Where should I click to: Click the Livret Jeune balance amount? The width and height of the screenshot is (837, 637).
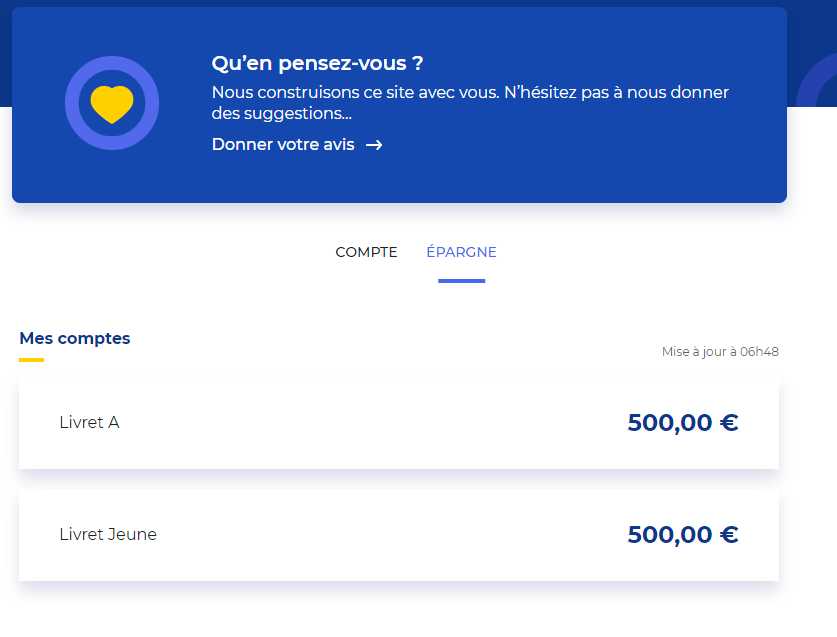tap(683, 534)
